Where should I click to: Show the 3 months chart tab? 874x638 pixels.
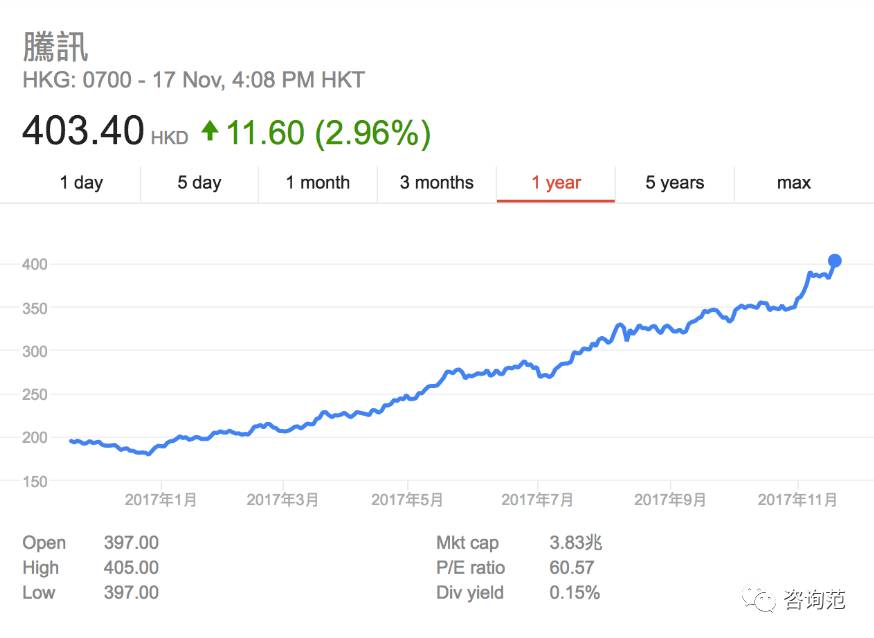436,183
